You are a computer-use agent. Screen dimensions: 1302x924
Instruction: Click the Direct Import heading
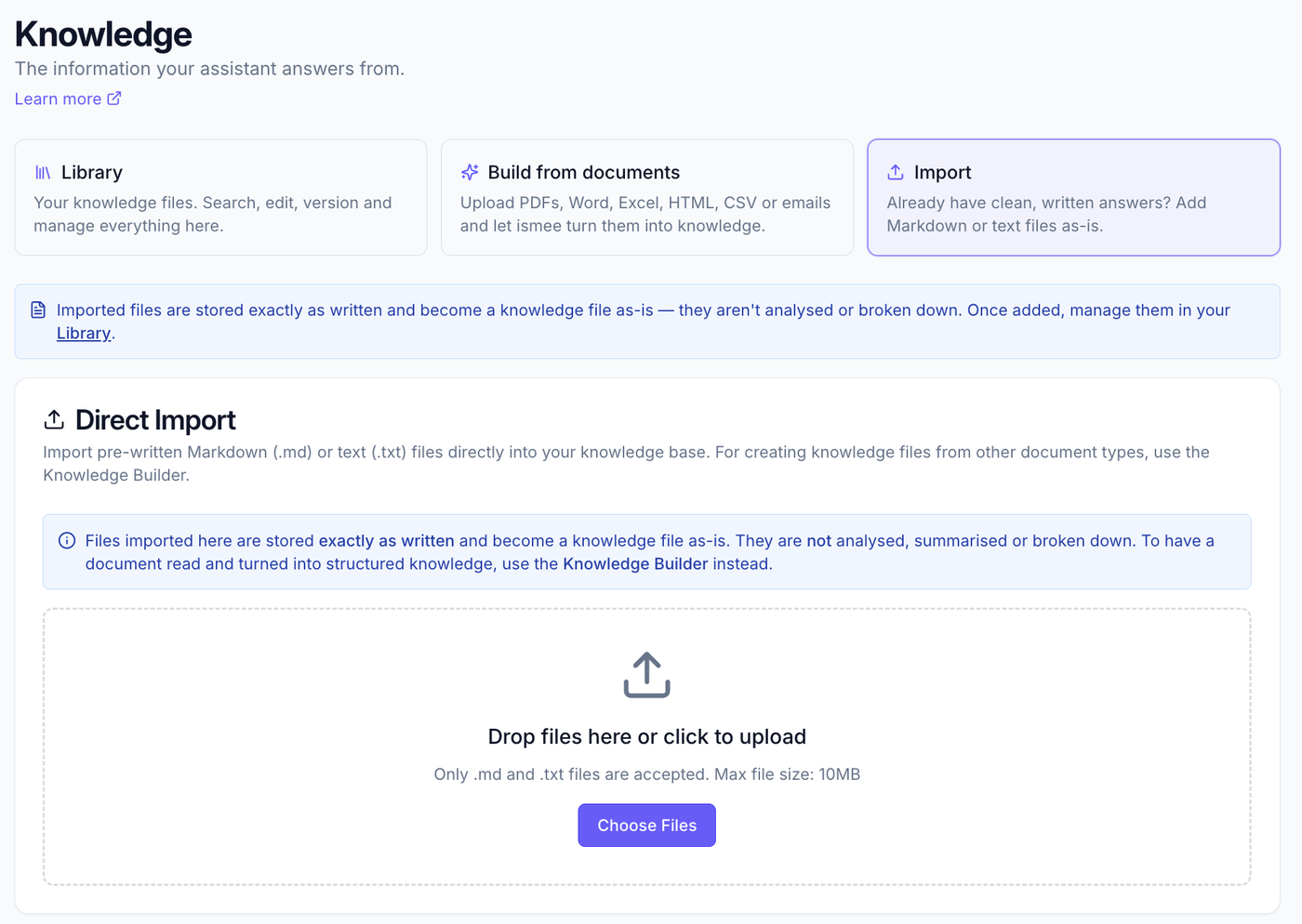pyautogui.click(x=155, y=420)
